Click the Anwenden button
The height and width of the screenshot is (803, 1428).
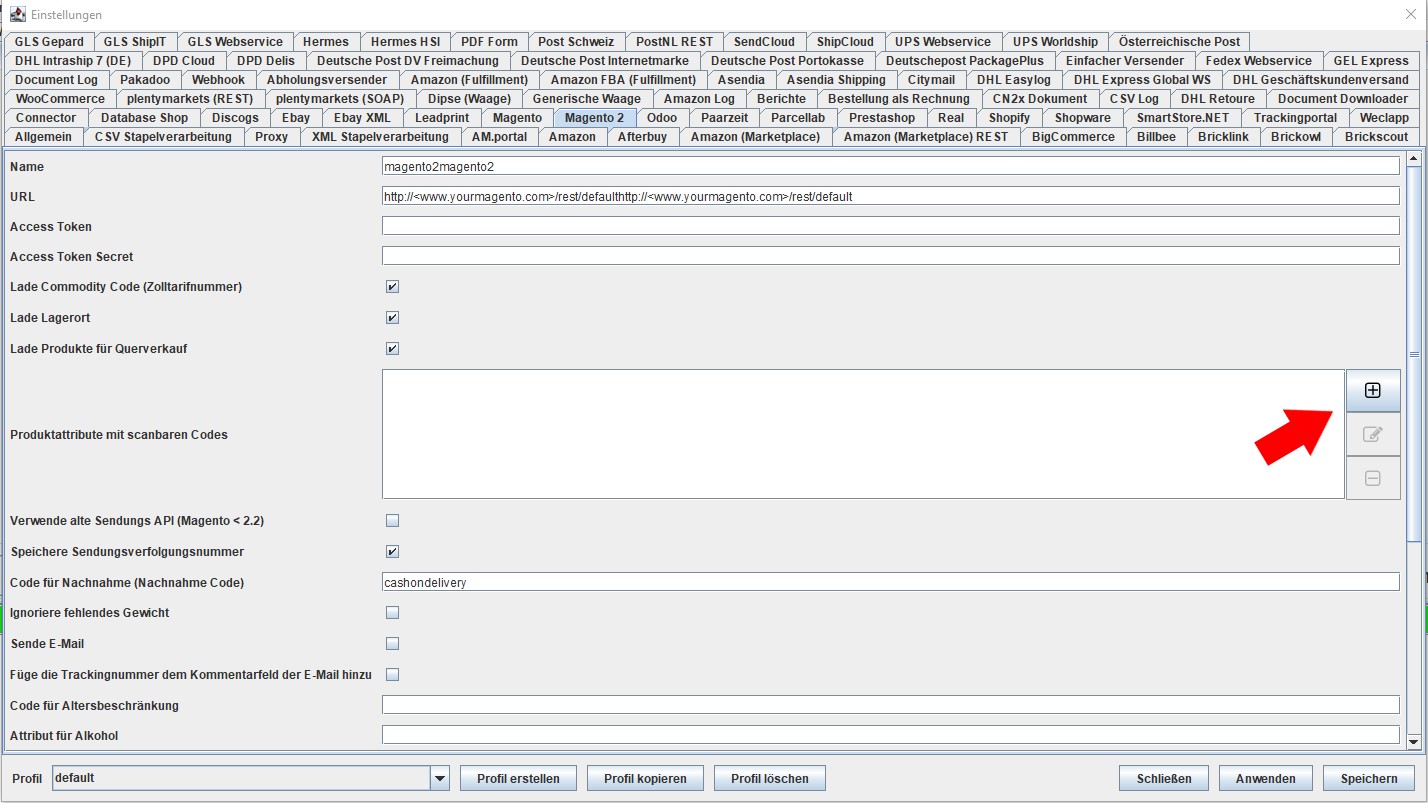click(x=1265, y=778)
